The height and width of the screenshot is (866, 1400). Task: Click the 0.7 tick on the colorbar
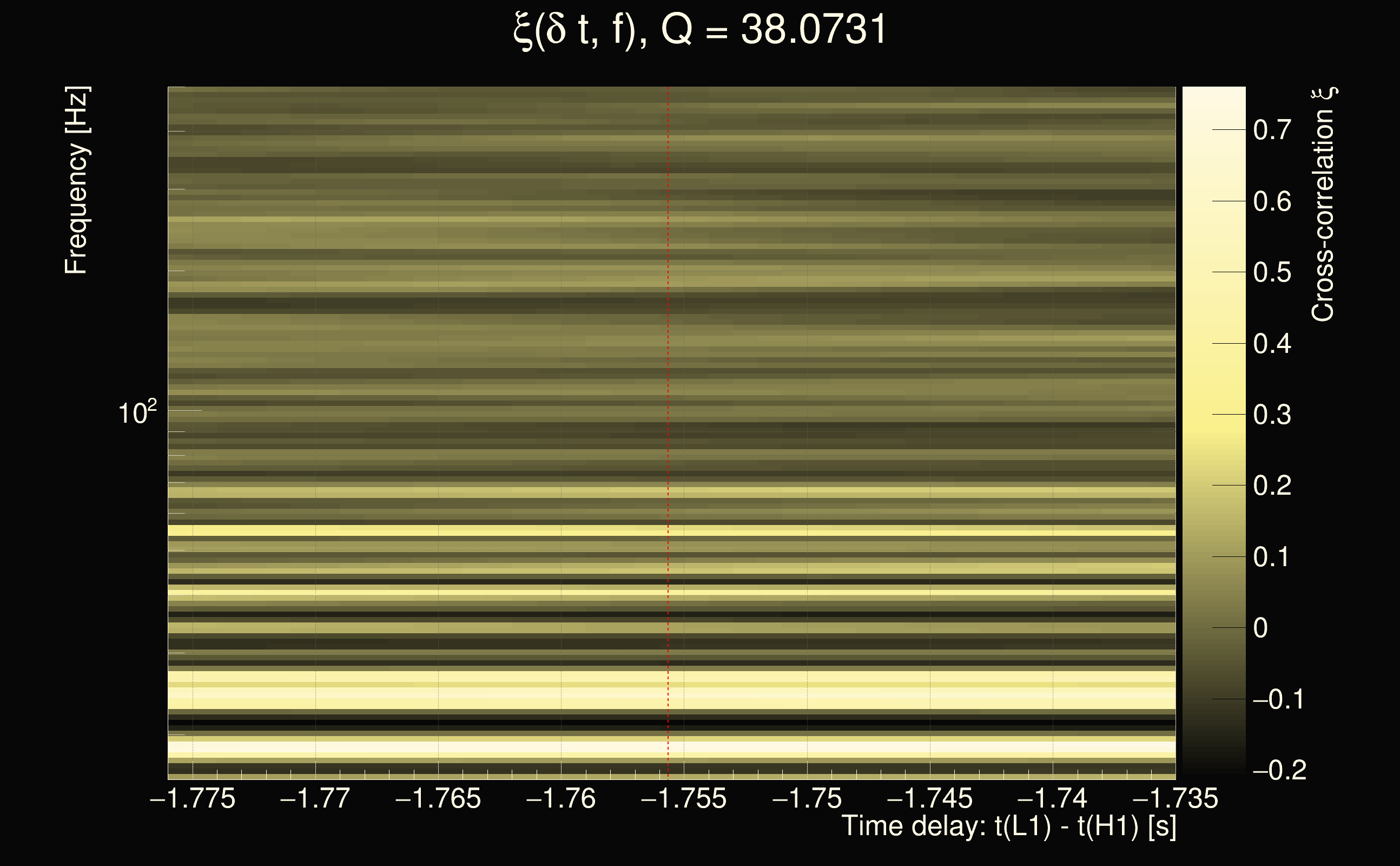point(1272,130)
